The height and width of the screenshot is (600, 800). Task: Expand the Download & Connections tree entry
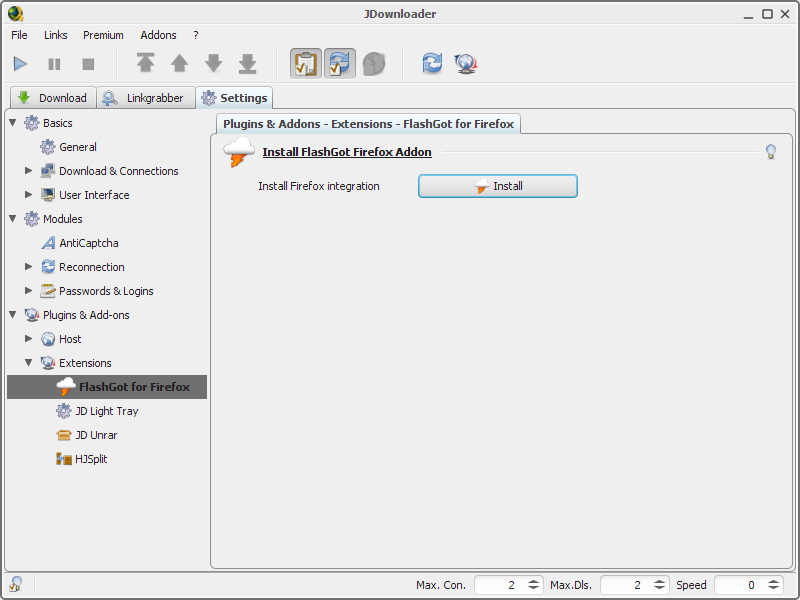point(29,171)
